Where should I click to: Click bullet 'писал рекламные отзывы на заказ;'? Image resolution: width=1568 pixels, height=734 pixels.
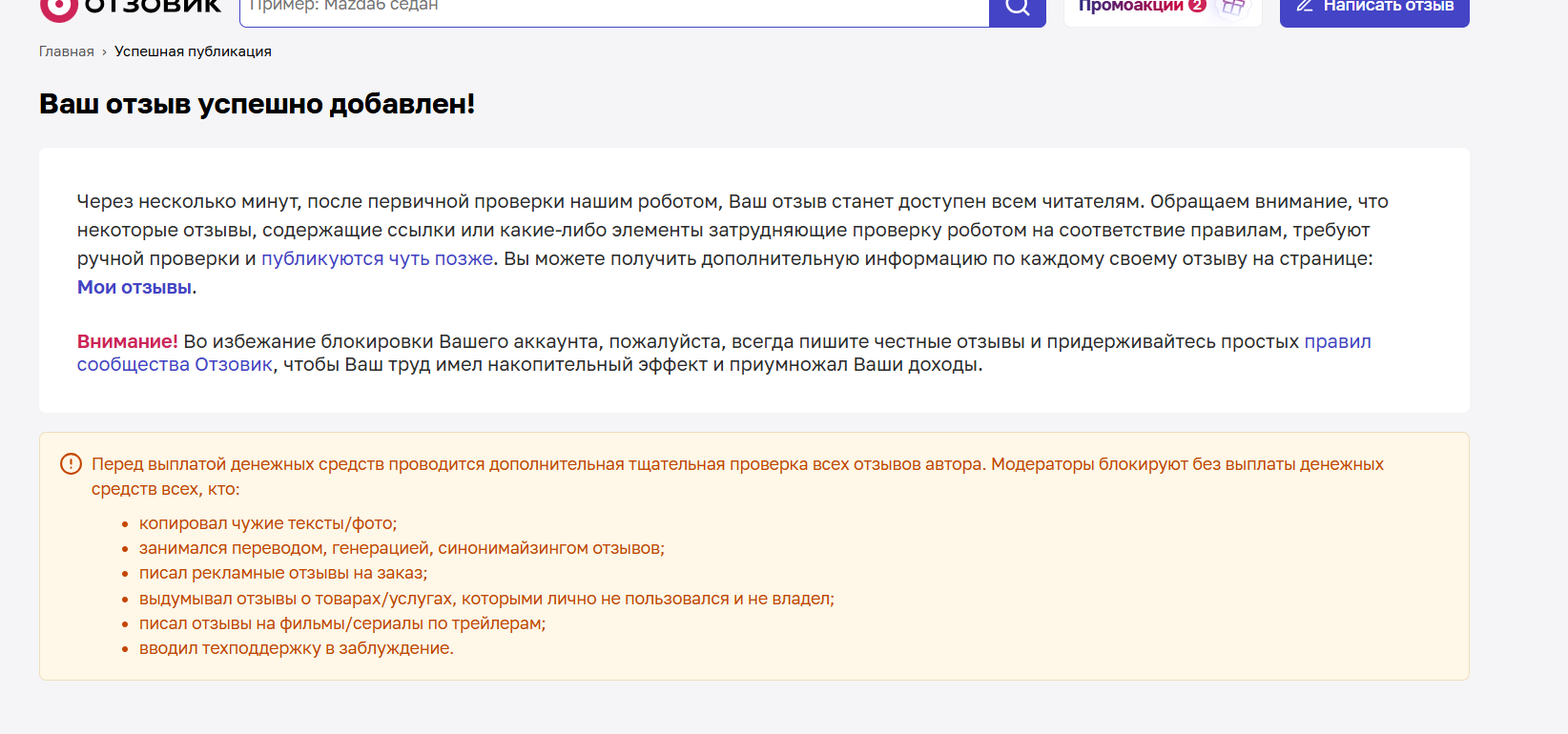coord(283,573)
